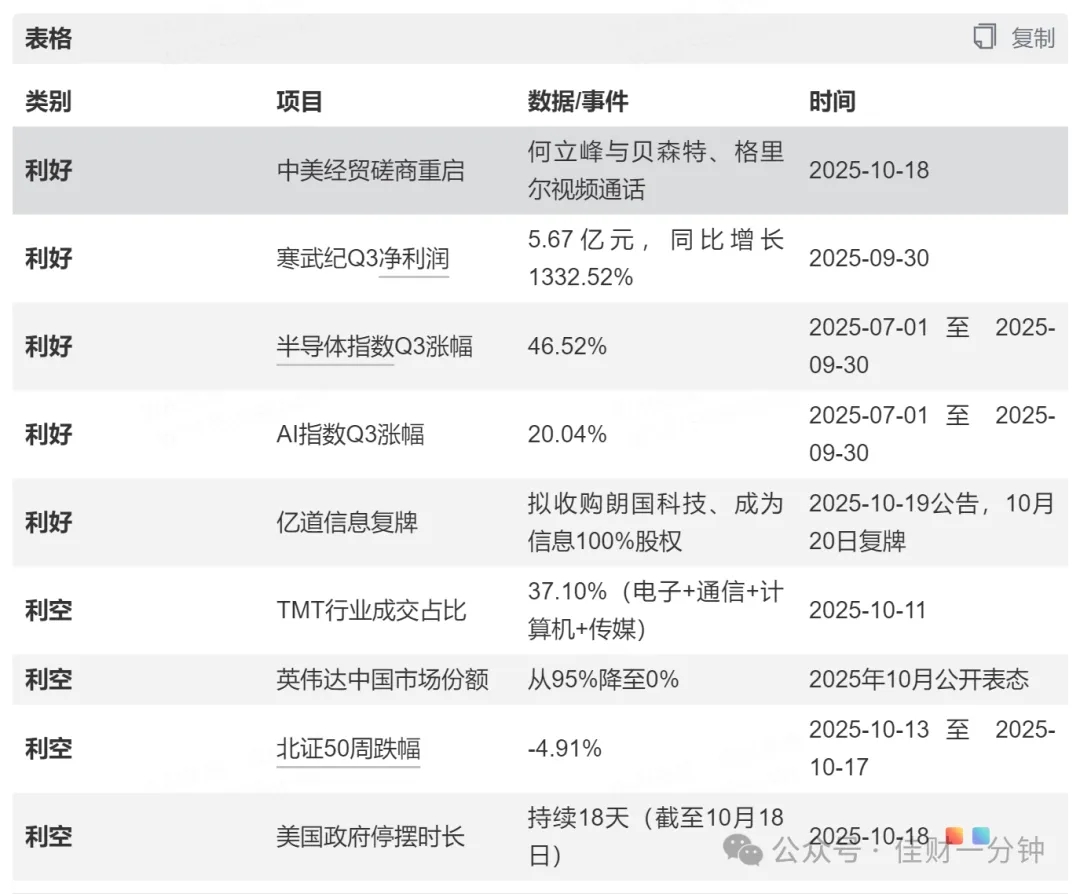Click the 数据/事件 column header

(x=578, y=101)
